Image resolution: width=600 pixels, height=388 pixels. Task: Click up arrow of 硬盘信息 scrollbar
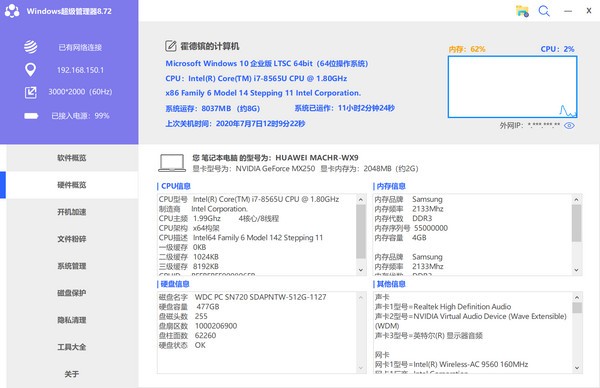point(361,297)
